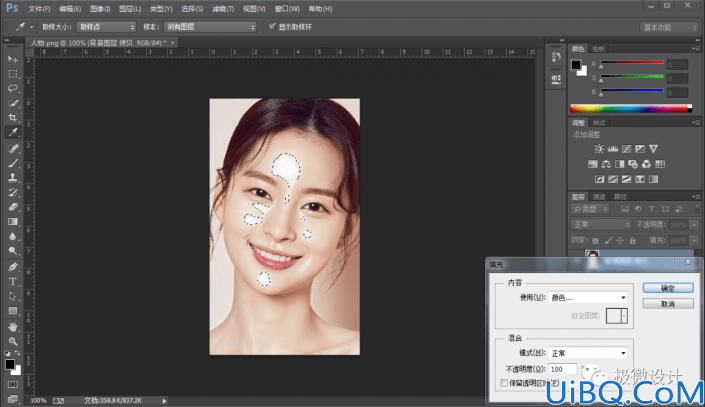Toggle the 显示取样环 checkbox

(272, 27)
